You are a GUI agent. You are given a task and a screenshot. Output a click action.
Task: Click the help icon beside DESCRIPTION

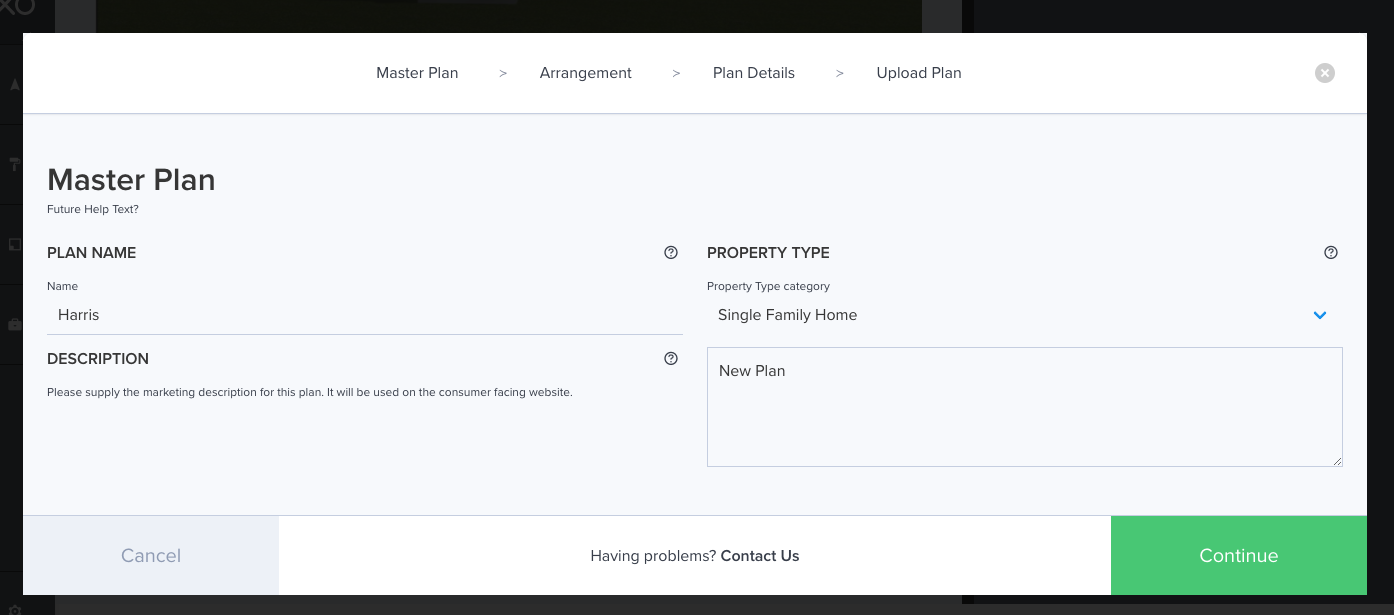(671, 359)
